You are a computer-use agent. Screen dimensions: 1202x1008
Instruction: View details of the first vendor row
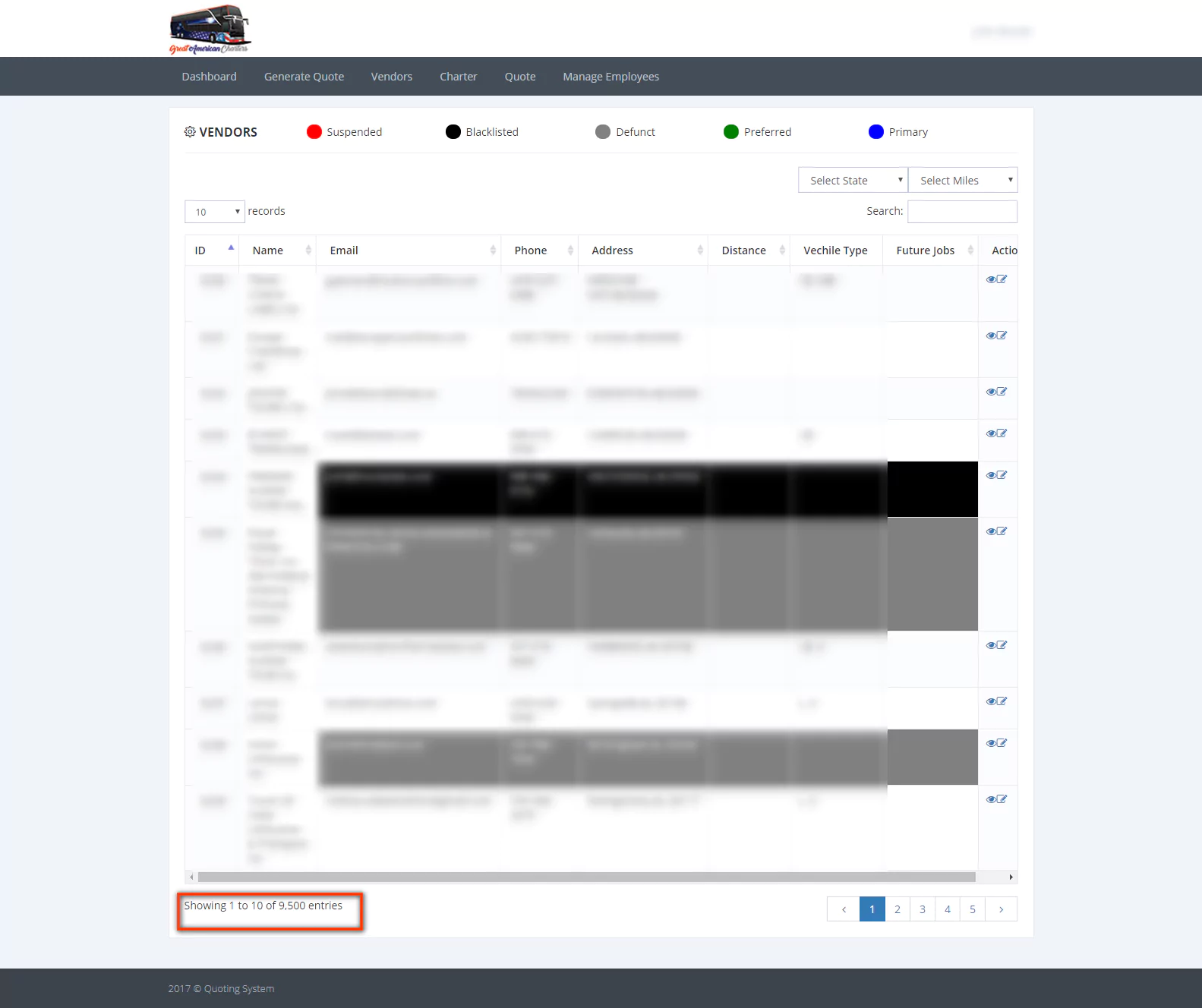(x=991, y=279)
